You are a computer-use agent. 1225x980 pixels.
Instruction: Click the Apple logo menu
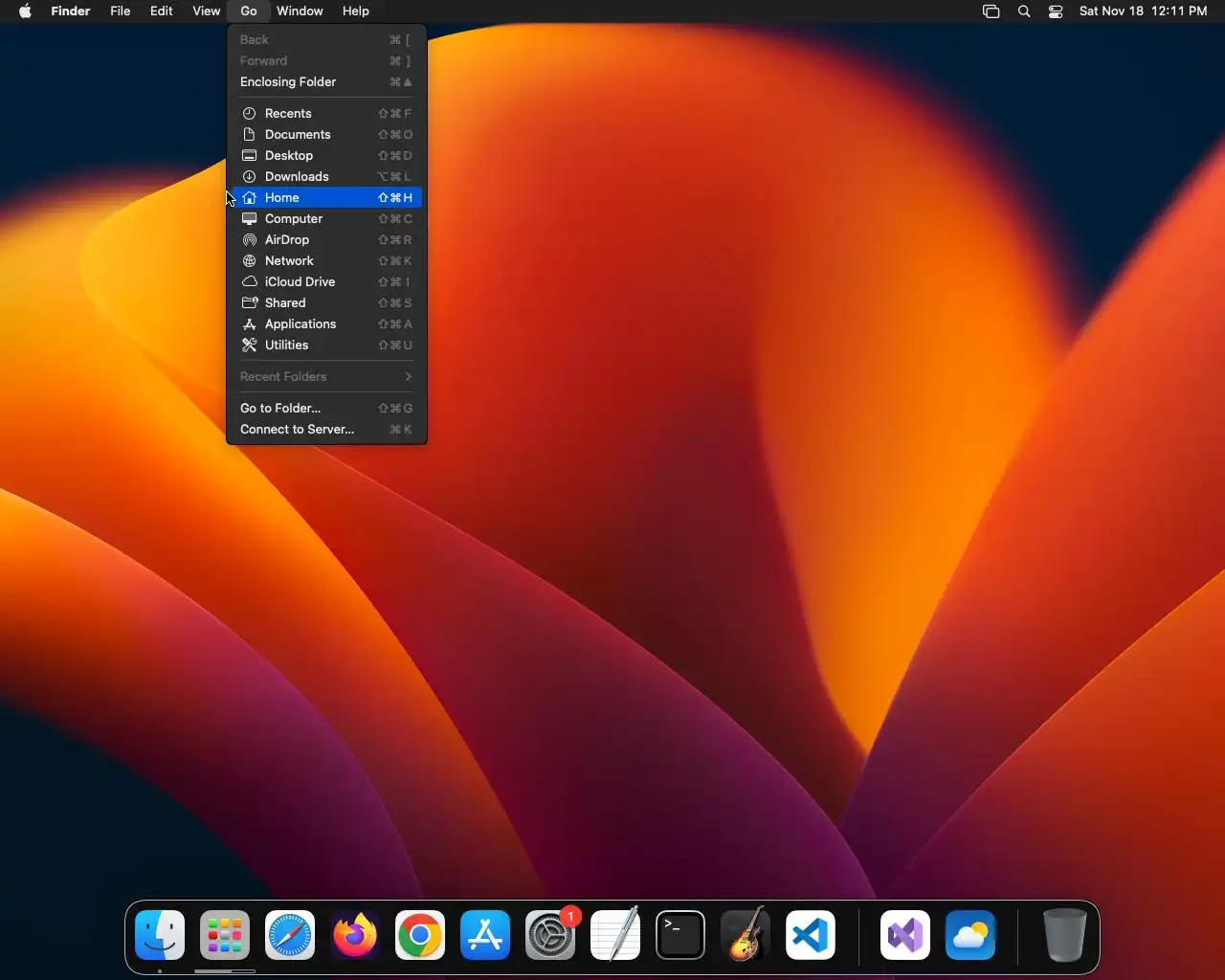pyautogui.click(x=25, y=11)
